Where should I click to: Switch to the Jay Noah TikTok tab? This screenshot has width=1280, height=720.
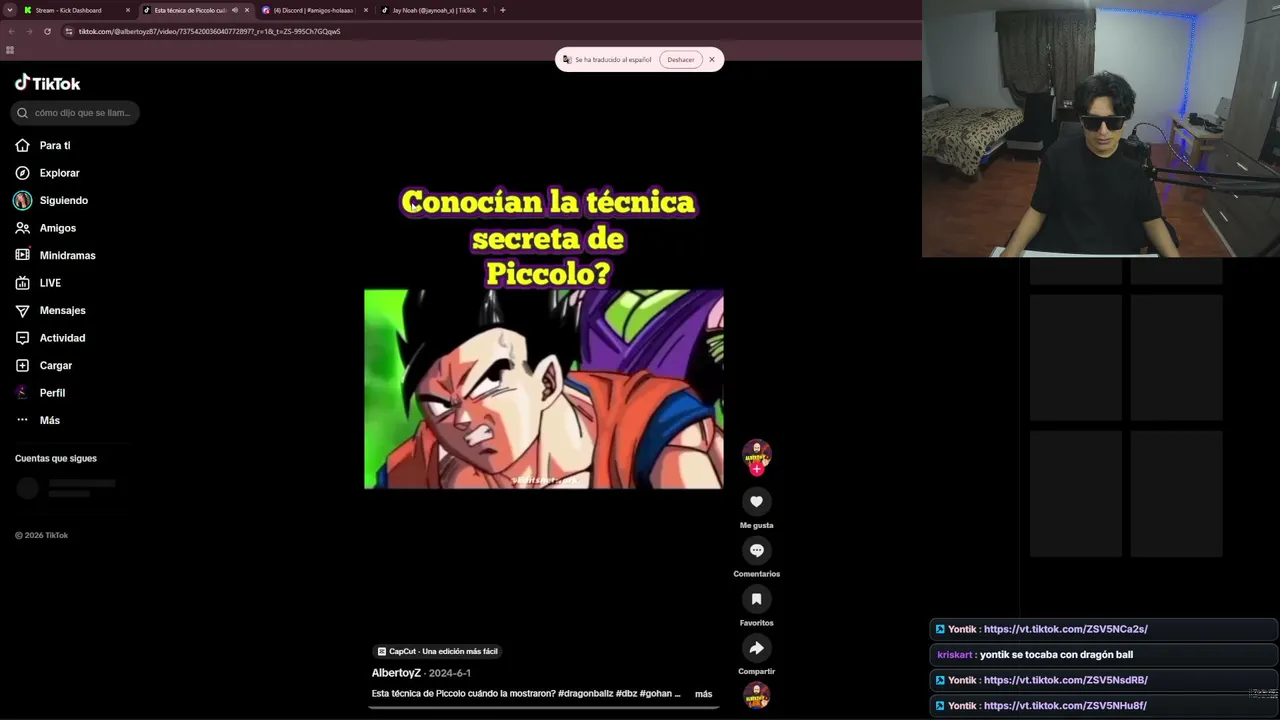click(x=432, y=10)
